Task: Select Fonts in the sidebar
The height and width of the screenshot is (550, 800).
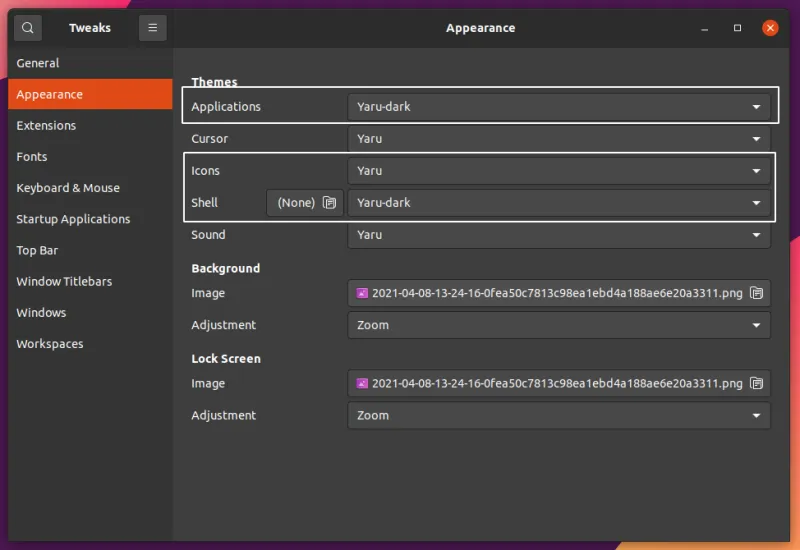Action: (32, 157)
